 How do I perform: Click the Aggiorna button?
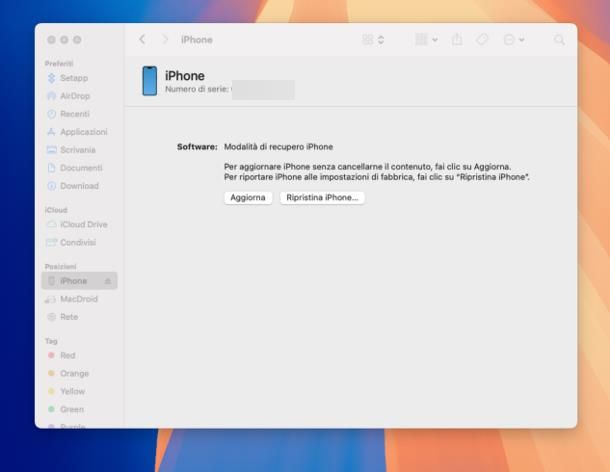point(248,198)
